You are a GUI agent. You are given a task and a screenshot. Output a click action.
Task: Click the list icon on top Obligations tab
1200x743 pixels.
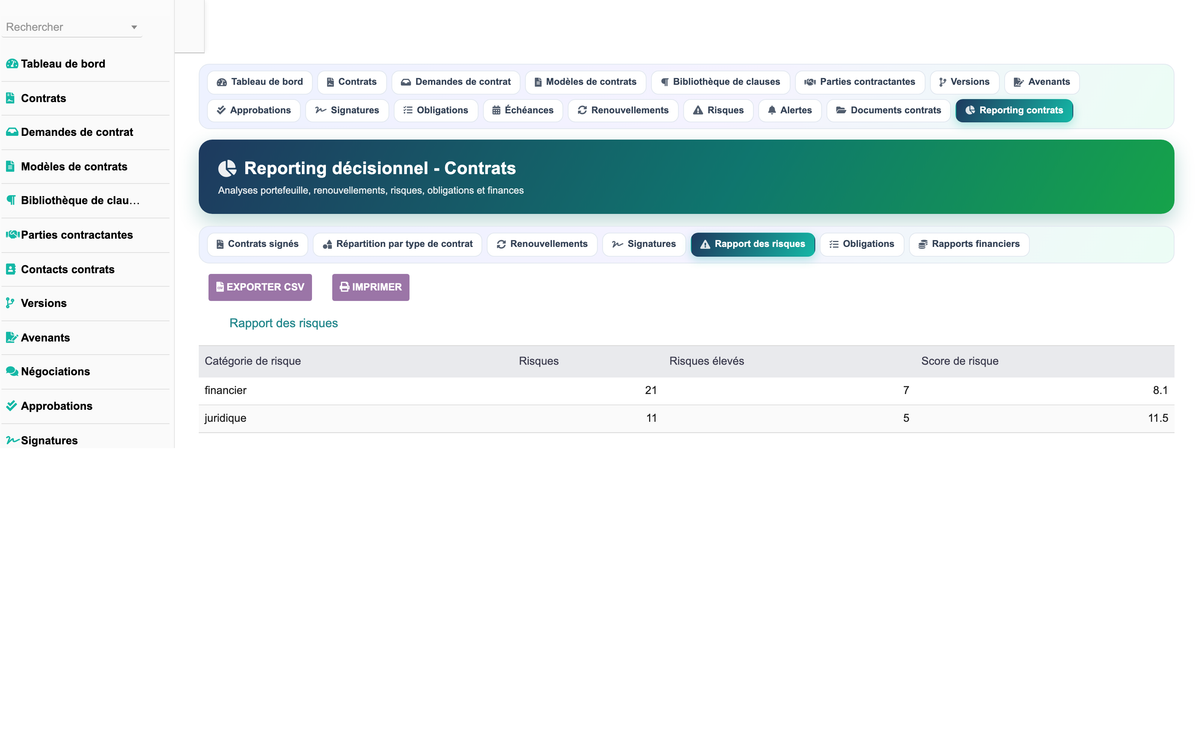point(408,110)
